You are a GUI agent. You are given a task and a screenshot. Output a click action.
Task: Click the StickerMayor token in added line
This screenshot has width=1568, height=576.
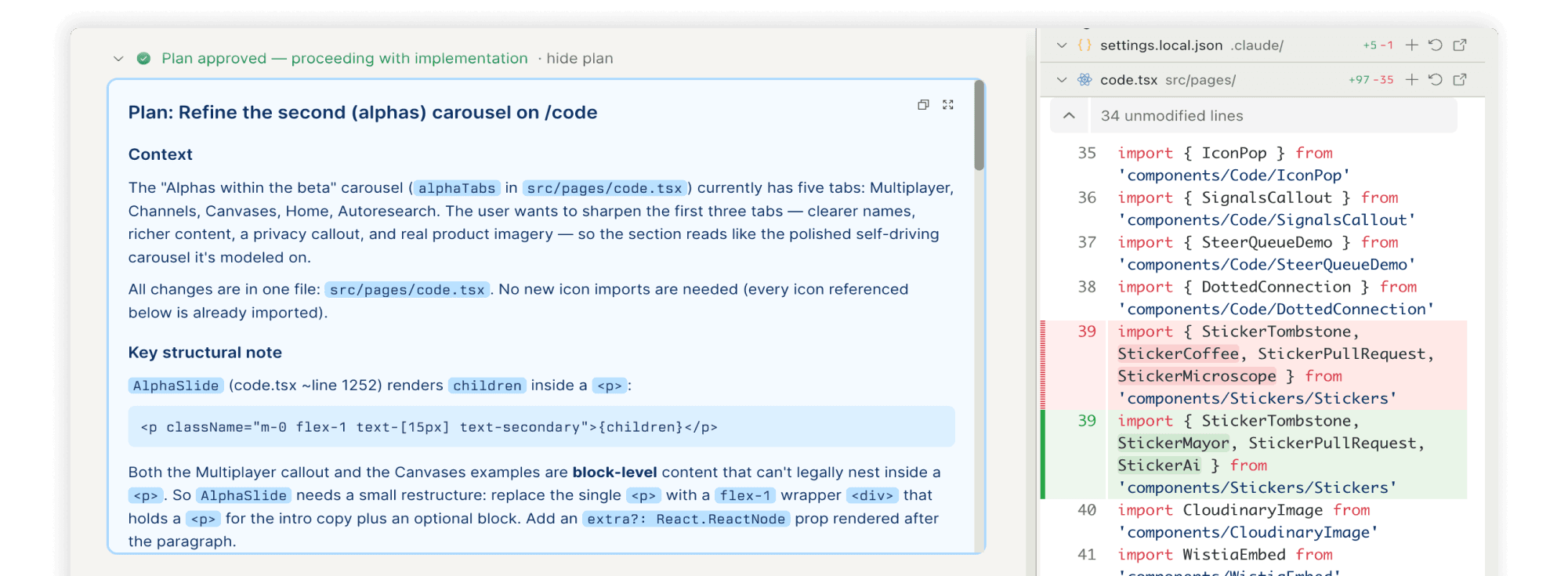(x=1173, y=444)
